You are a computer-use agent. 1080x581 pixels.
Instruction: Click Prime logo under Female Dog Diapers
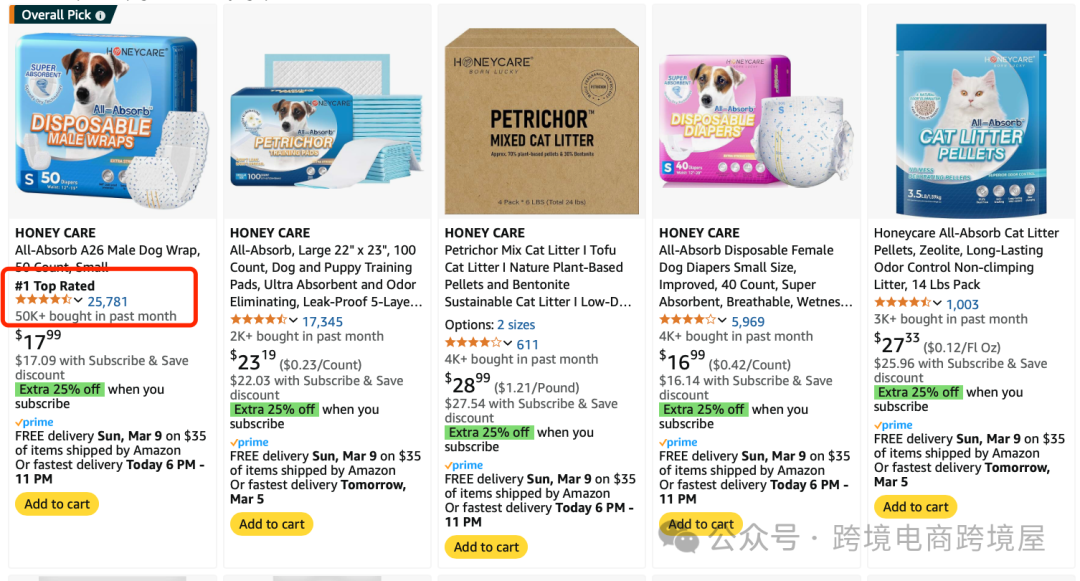point(678,442)
